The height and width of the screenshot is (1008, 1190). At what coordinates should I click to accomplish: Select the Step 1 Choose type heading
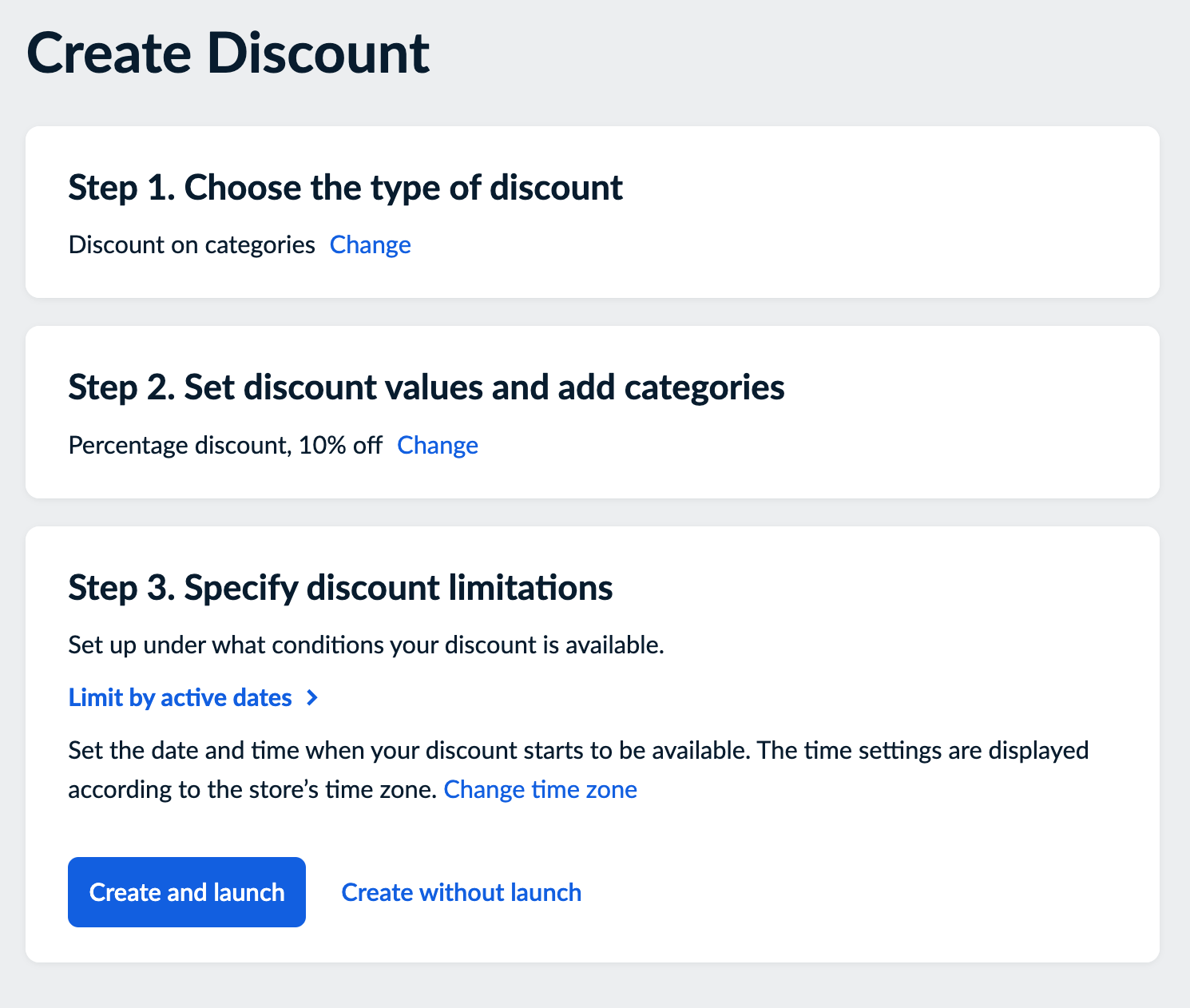(x=345, y=188)
